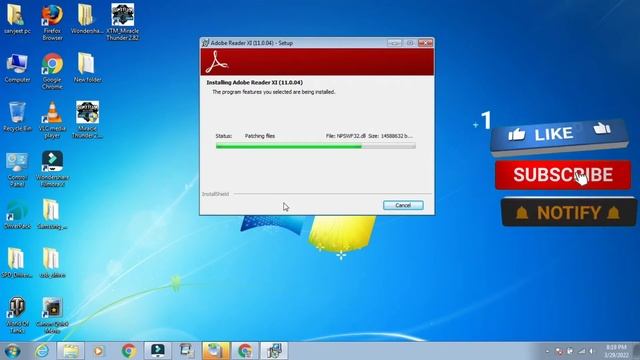
Task: Open File Explorer from the taskbar
Action: pyautogui.click(x=71, y=351)
